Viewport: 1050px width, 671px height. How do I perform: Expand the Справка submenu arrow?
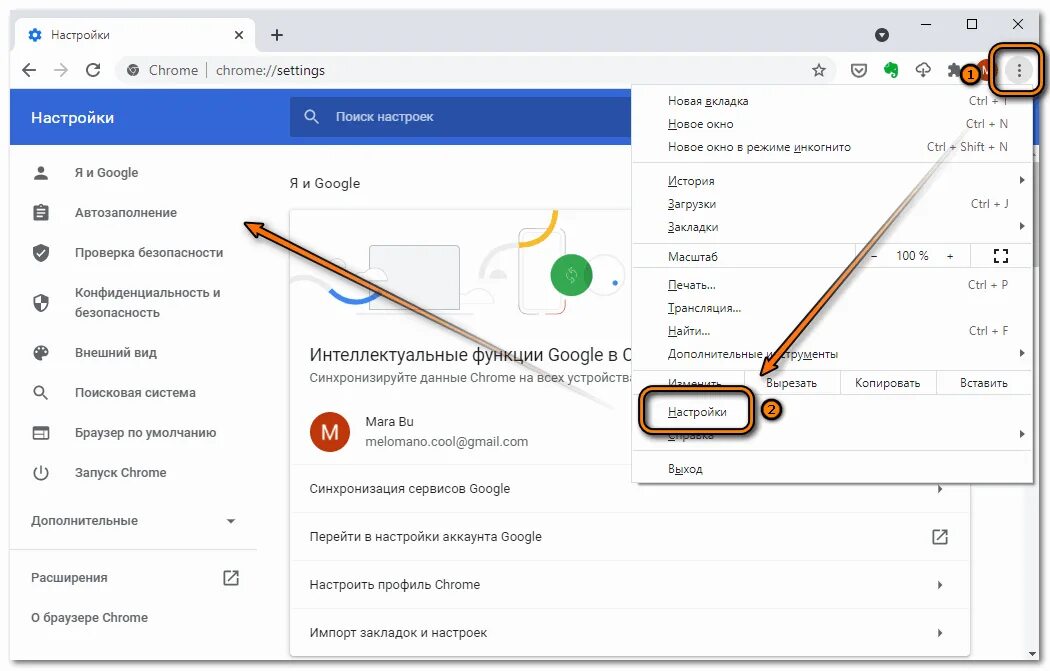(x=1022, y=434)
